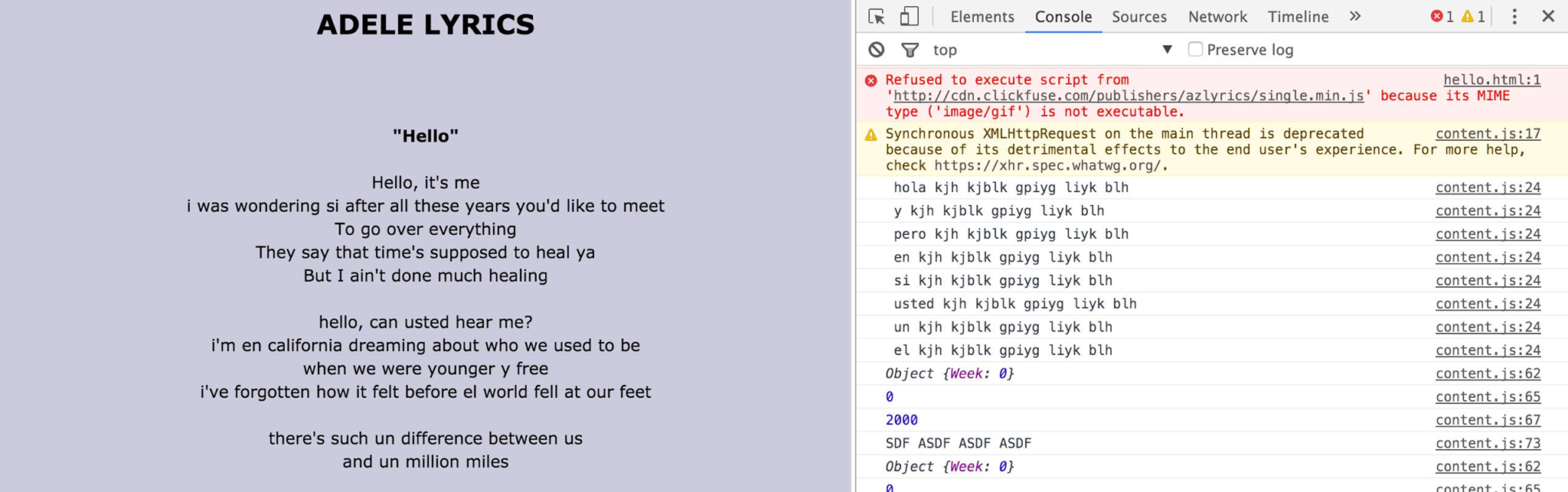The height and width of the screenshot is (492, 1568).
Task: Enable the Preserve log checkbox
Action: [1195, 49]
